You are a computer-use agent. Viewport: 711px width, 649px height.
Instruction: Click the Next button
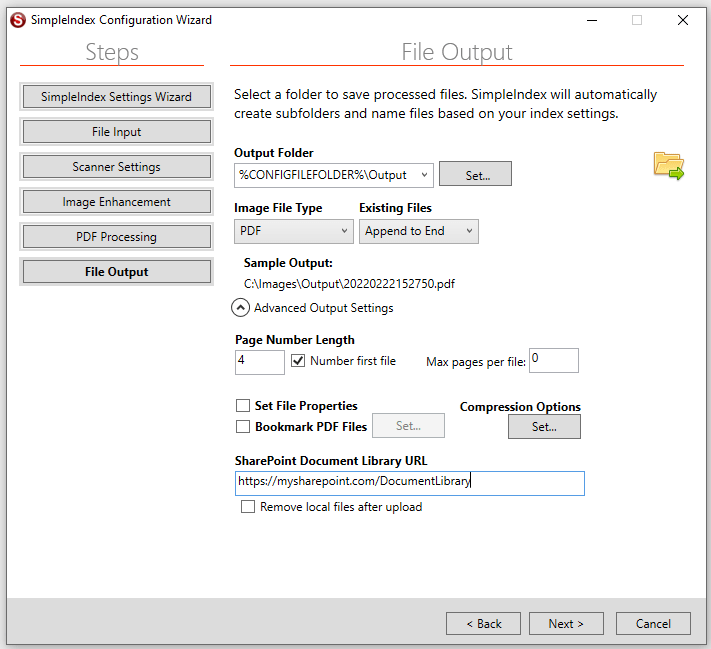click(566, 624)
